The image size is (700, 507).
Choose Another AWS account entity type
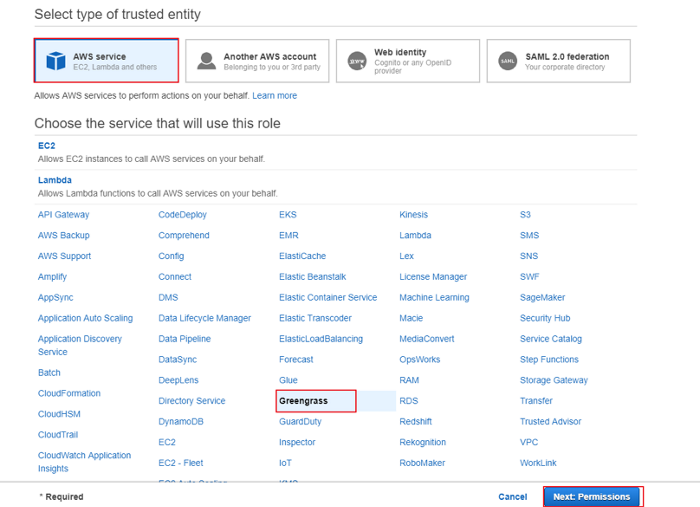[257, 61]
